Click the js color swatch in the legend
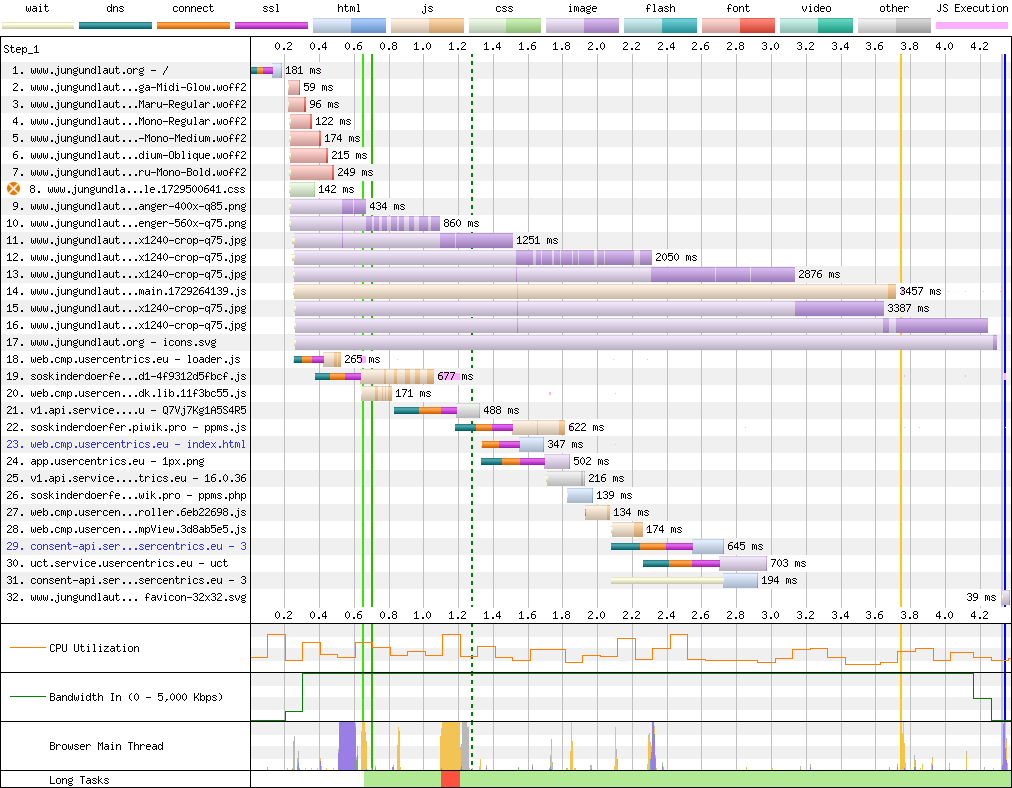This screenshot has width=1012, height=788. click(x=427, y=26)
